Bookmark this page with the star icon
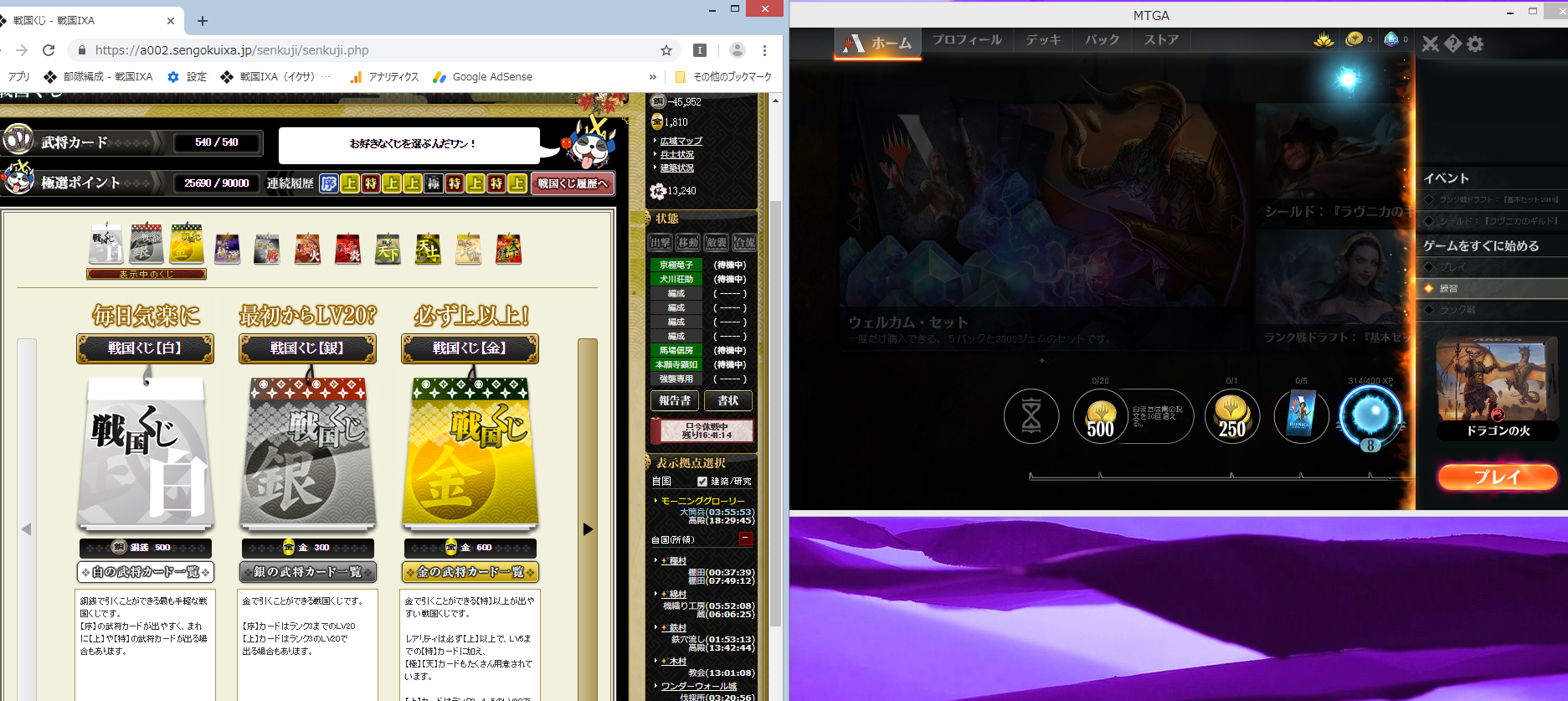1568x701 pixels. coord(666,50)
